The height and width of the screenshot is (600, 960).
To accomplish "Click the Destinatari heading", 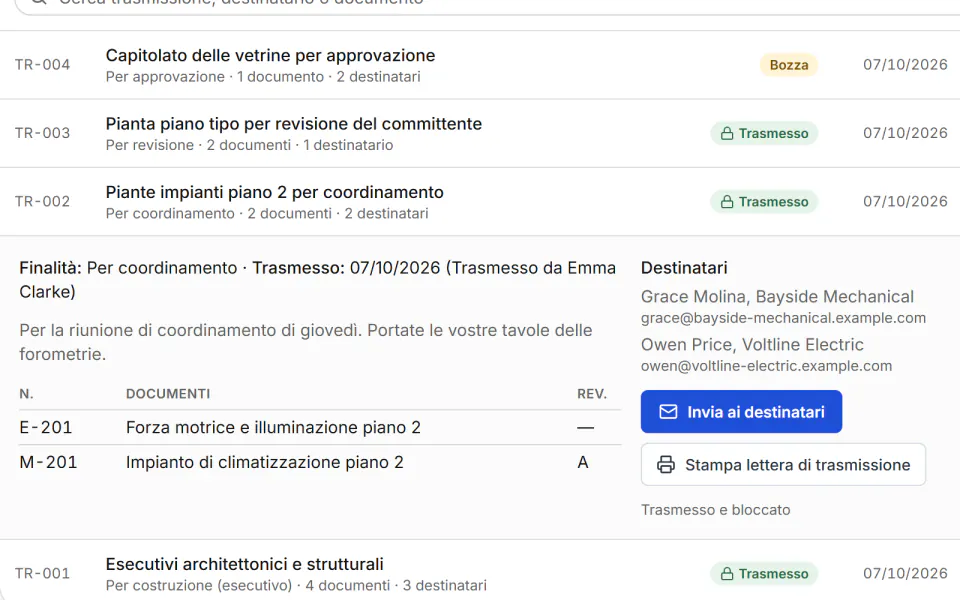I will pyautogui.click(x=684, y=268).
